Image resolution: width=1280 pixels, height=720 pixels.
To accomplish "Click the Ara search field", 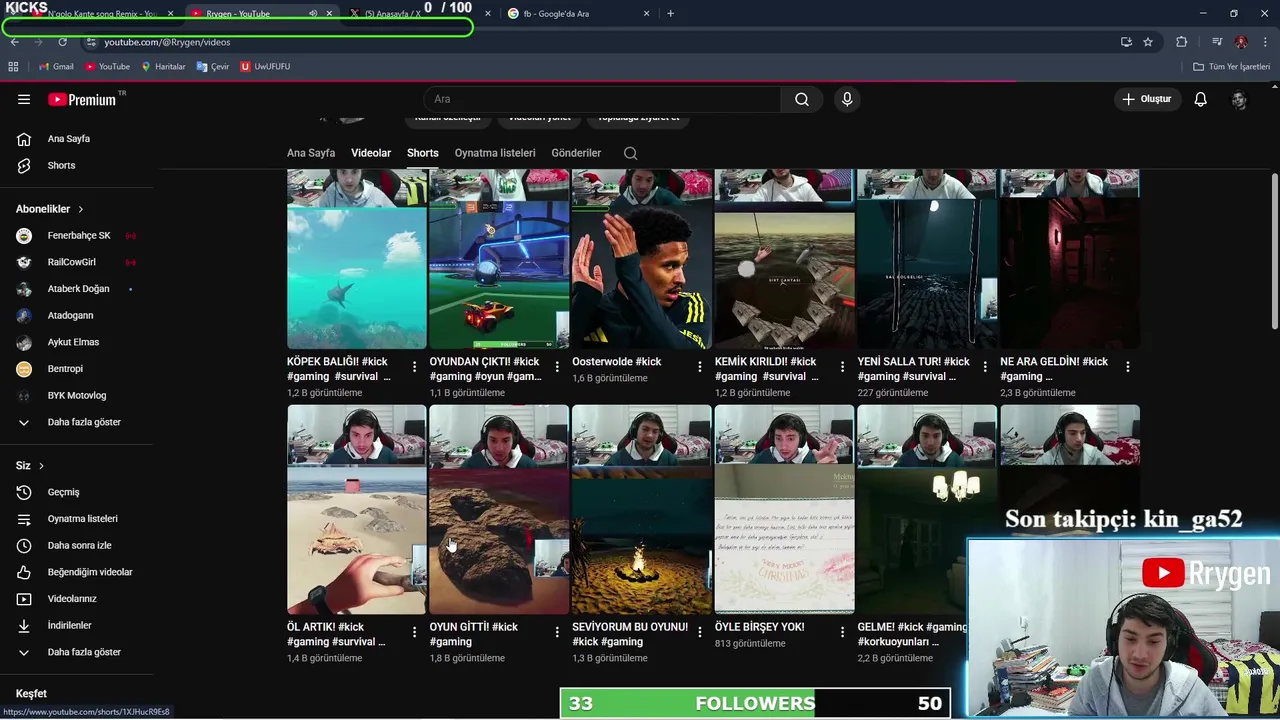I will 603,99.
